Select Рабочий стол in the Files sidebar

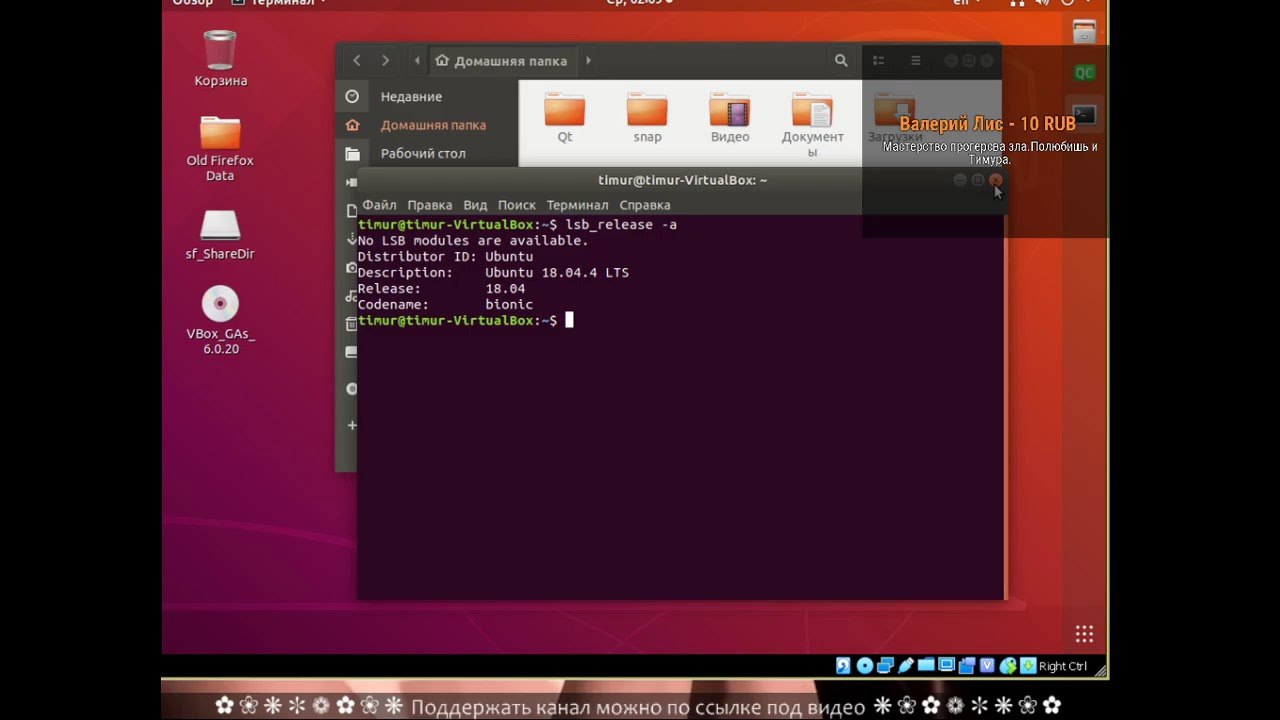[x=427, y=153]
